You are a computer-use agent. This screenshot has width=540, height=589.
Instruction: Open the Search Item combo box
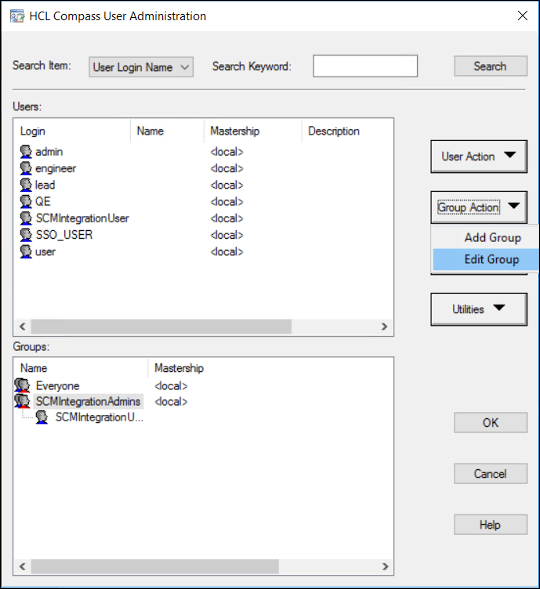click(x=141, y=67)
